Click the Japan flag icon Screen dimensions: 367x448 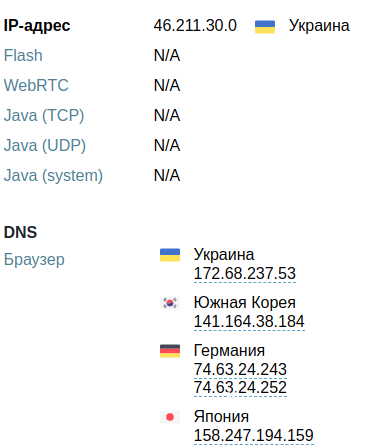point(170,417)
